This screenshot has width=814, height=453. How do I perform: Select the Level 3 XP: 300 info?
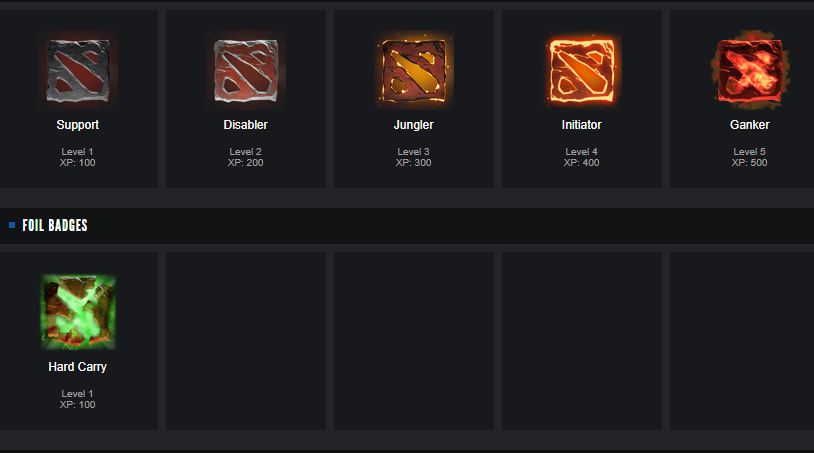point(413,157)
